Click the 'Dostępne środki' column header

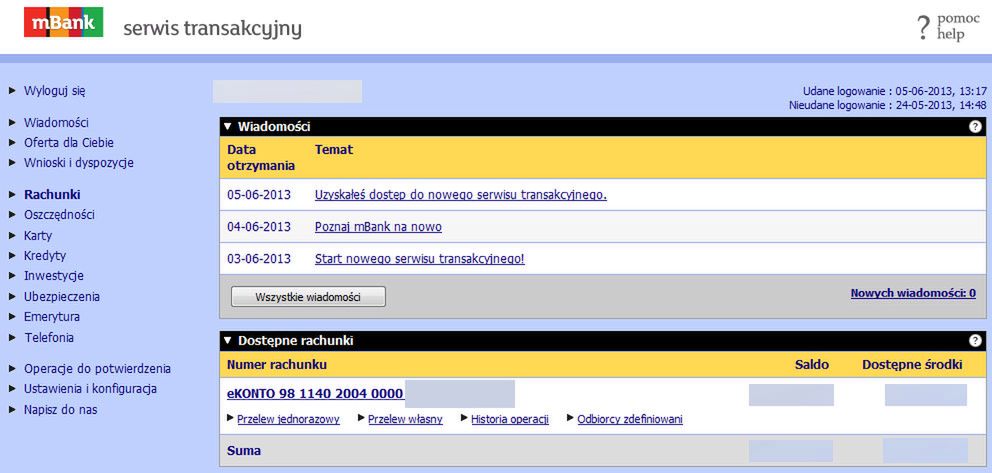pyautogui.click(x=912, y=364)
